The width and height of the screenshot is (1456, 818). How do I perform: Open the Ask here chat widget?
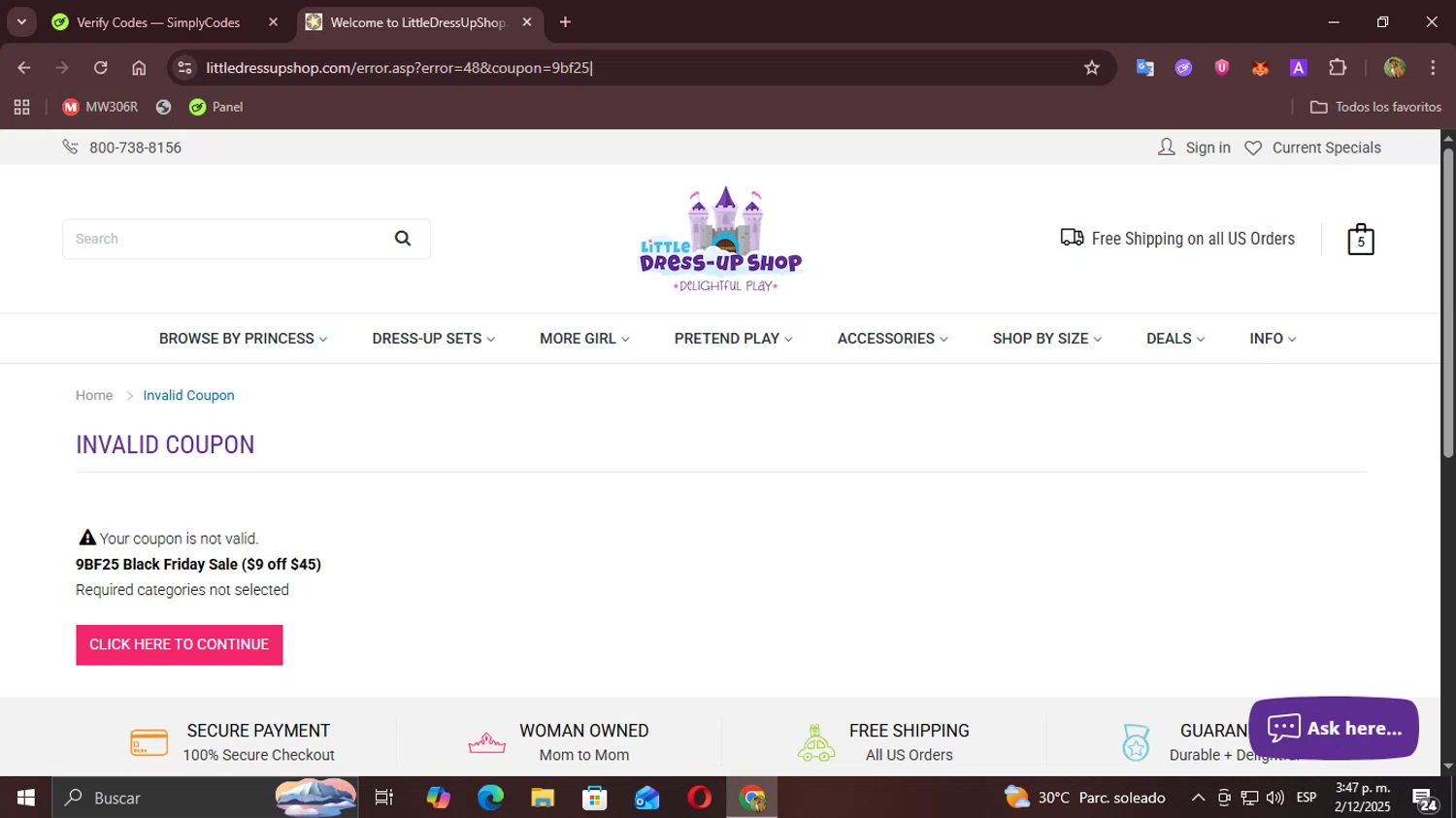[x=1334, y=728]
